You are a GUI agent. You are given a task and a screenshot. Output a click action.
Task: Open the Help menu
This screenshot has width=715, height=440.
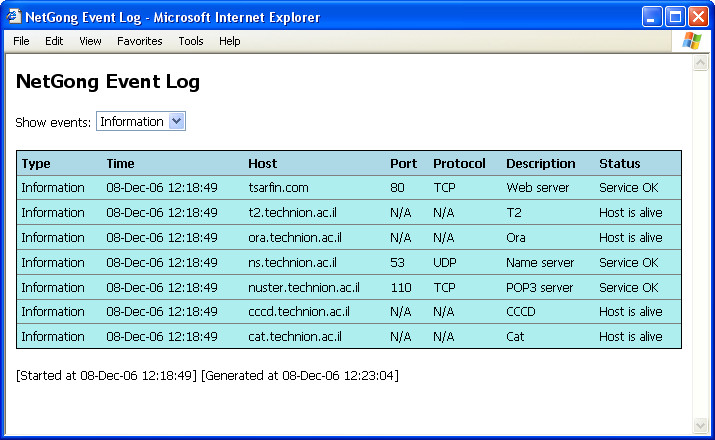229,41
